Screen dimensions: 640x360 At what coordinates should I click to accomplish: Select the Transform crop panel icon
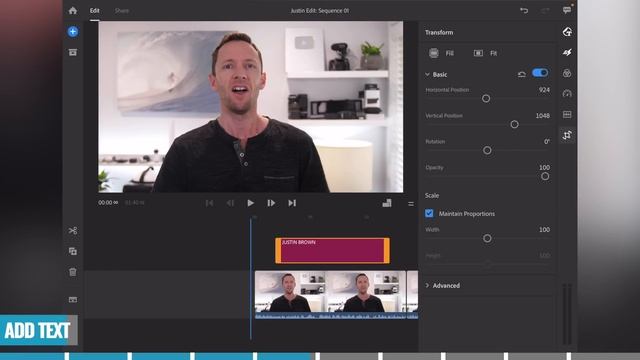click(567, 135)
